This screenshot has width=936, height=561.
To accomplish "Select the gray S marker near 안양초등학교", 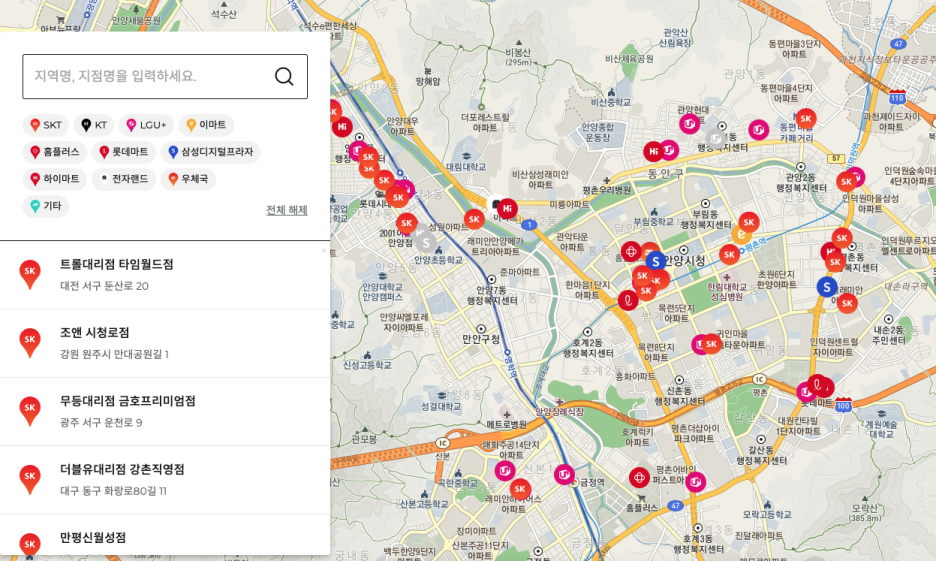I will (426, 242).
